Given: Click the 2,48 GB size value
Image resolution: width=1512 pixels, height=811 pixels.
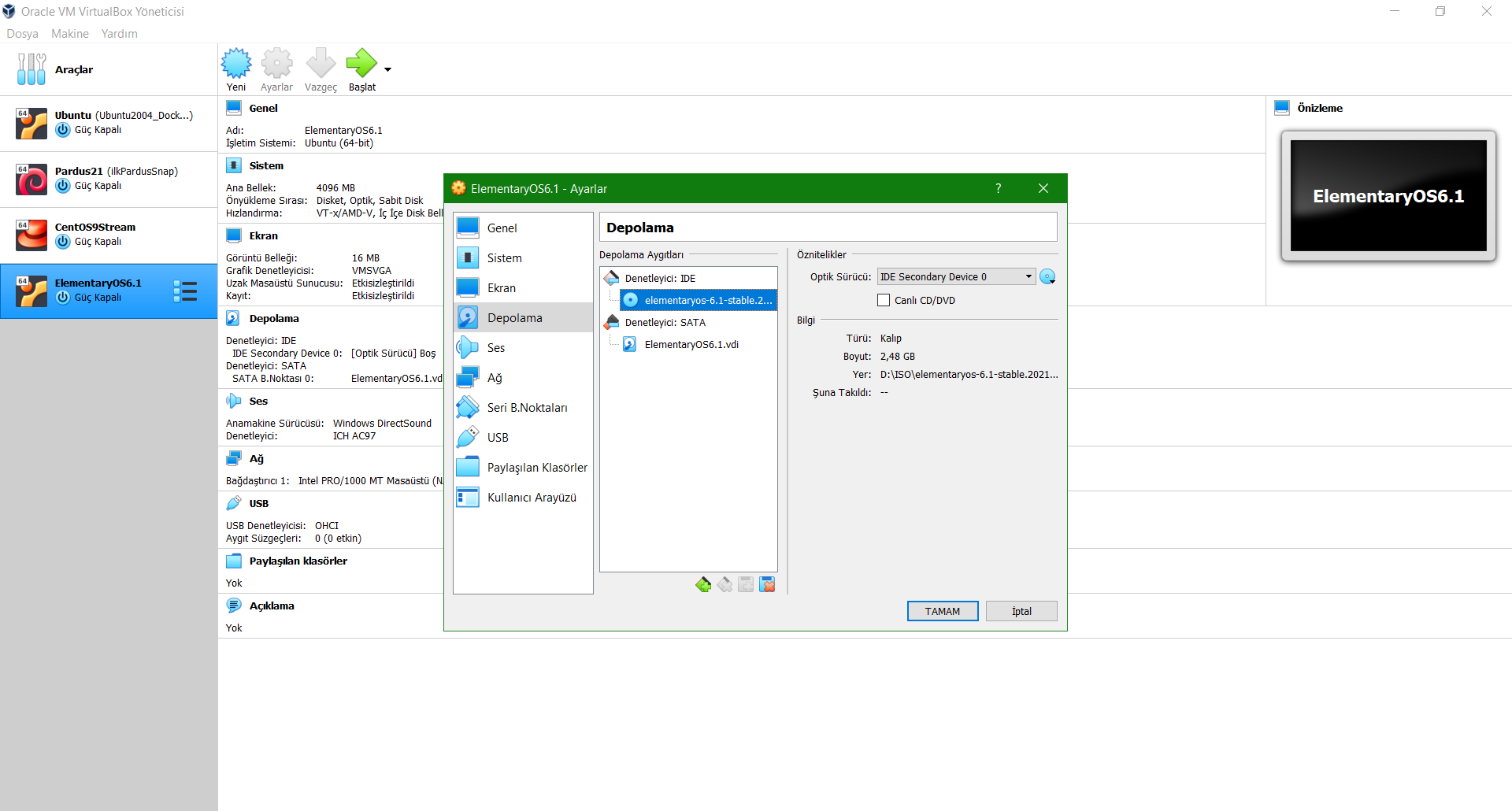Looking at the screenshot, I should click(898, 356).
